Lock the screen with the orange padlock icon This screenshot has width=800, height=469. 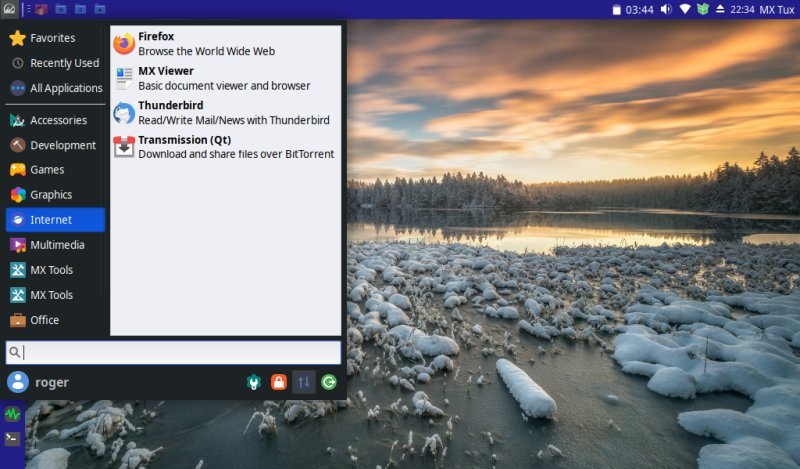pyautogui.click(x=279, y=382)
